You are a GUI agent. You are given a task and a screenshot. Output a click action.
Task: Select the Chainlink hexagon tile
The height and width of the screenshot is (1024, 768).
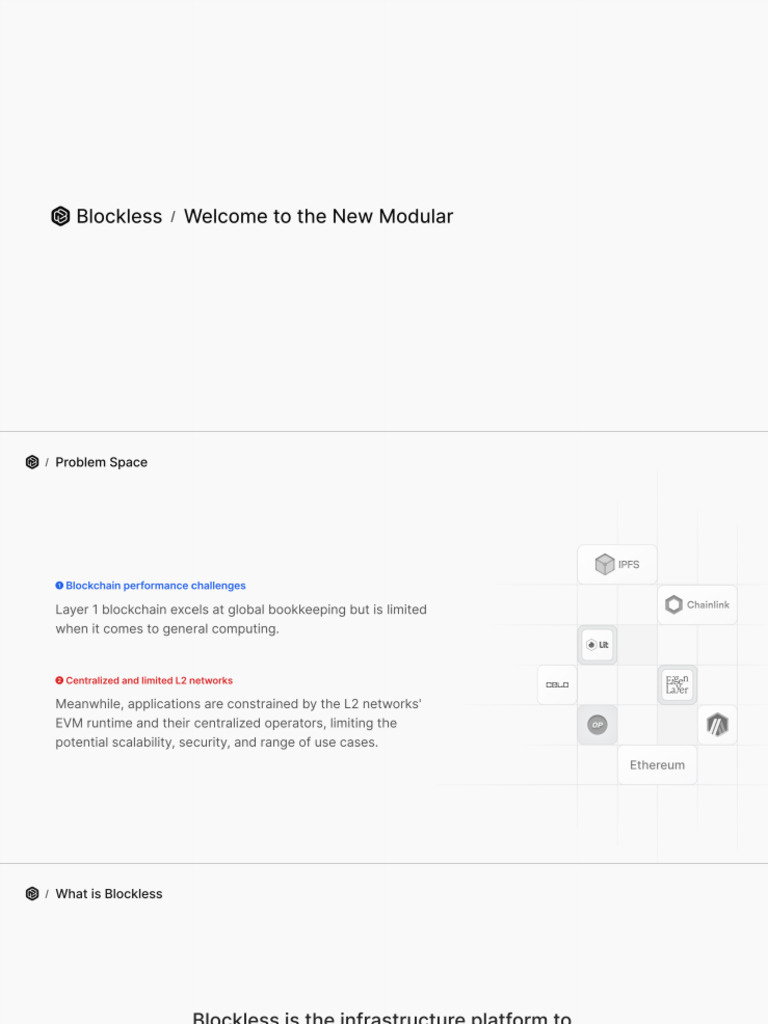697,605
